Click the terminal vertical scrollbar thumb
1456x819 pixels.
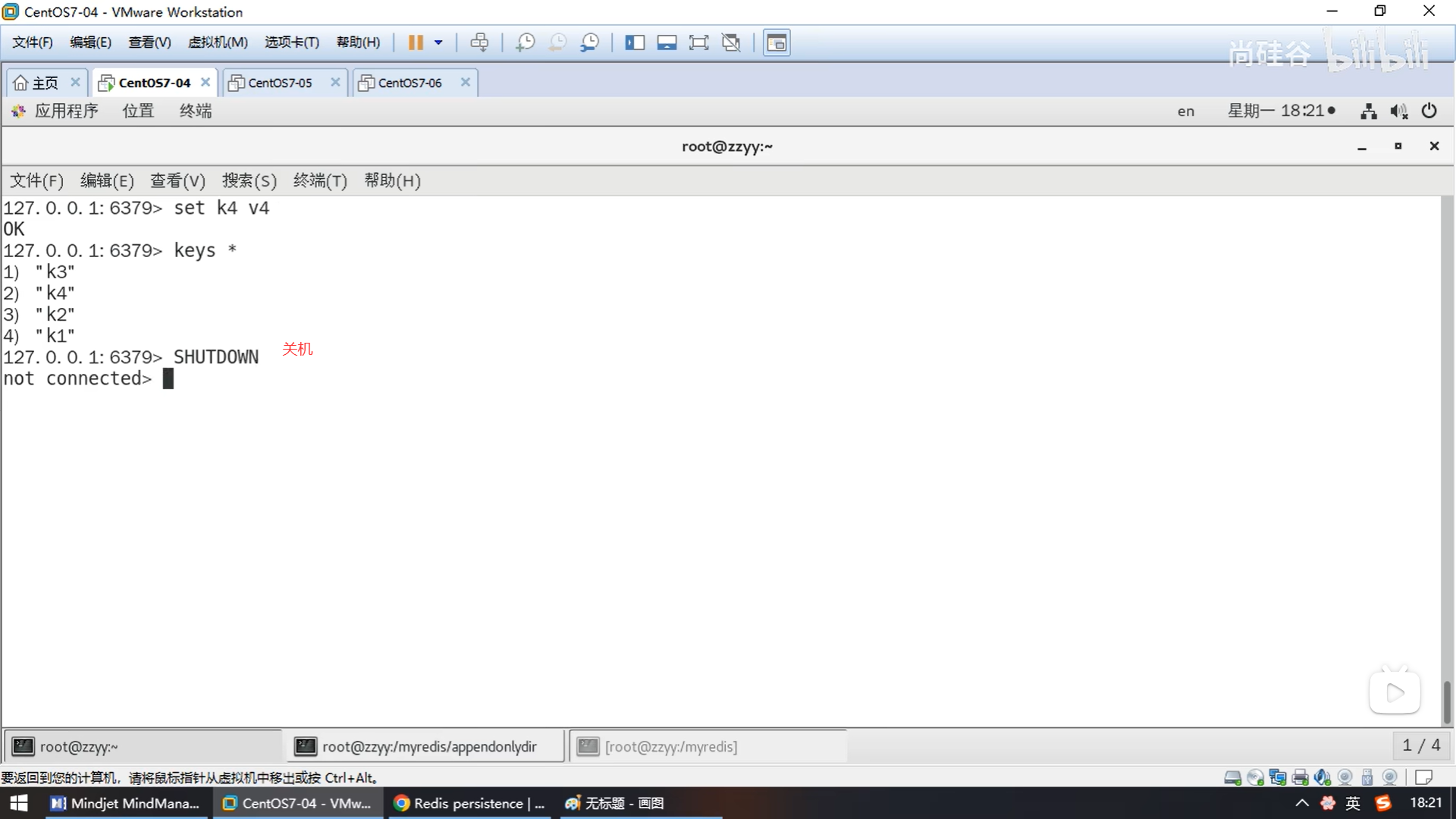point(1447,701)
